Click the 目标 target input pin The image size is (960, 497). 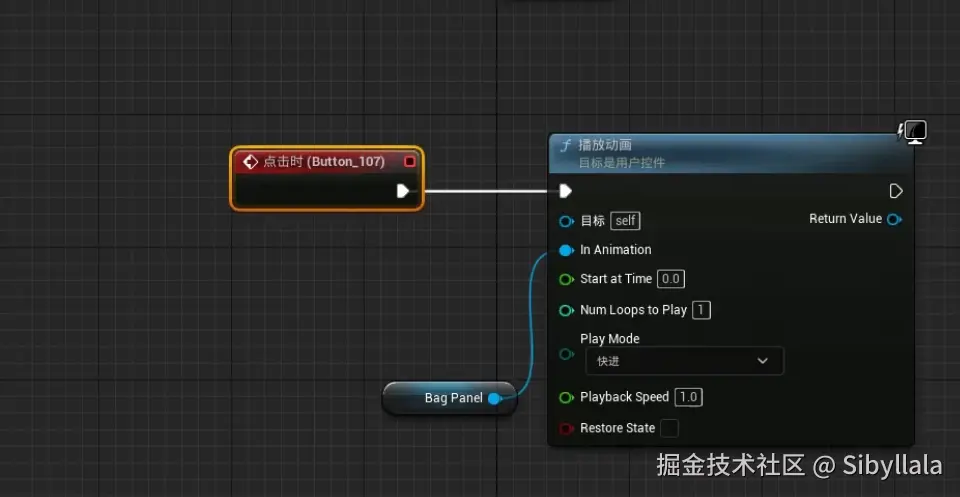pos(566,221)
